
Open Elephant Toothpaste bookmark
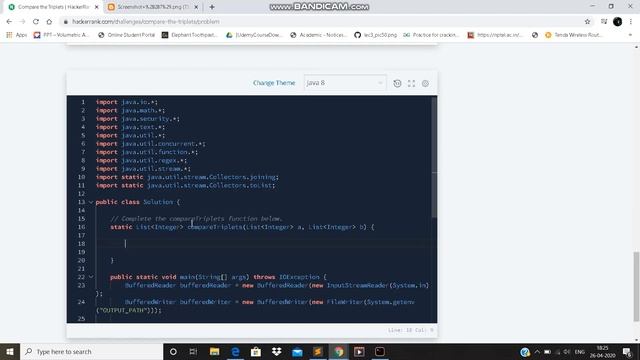coord(190,35)
